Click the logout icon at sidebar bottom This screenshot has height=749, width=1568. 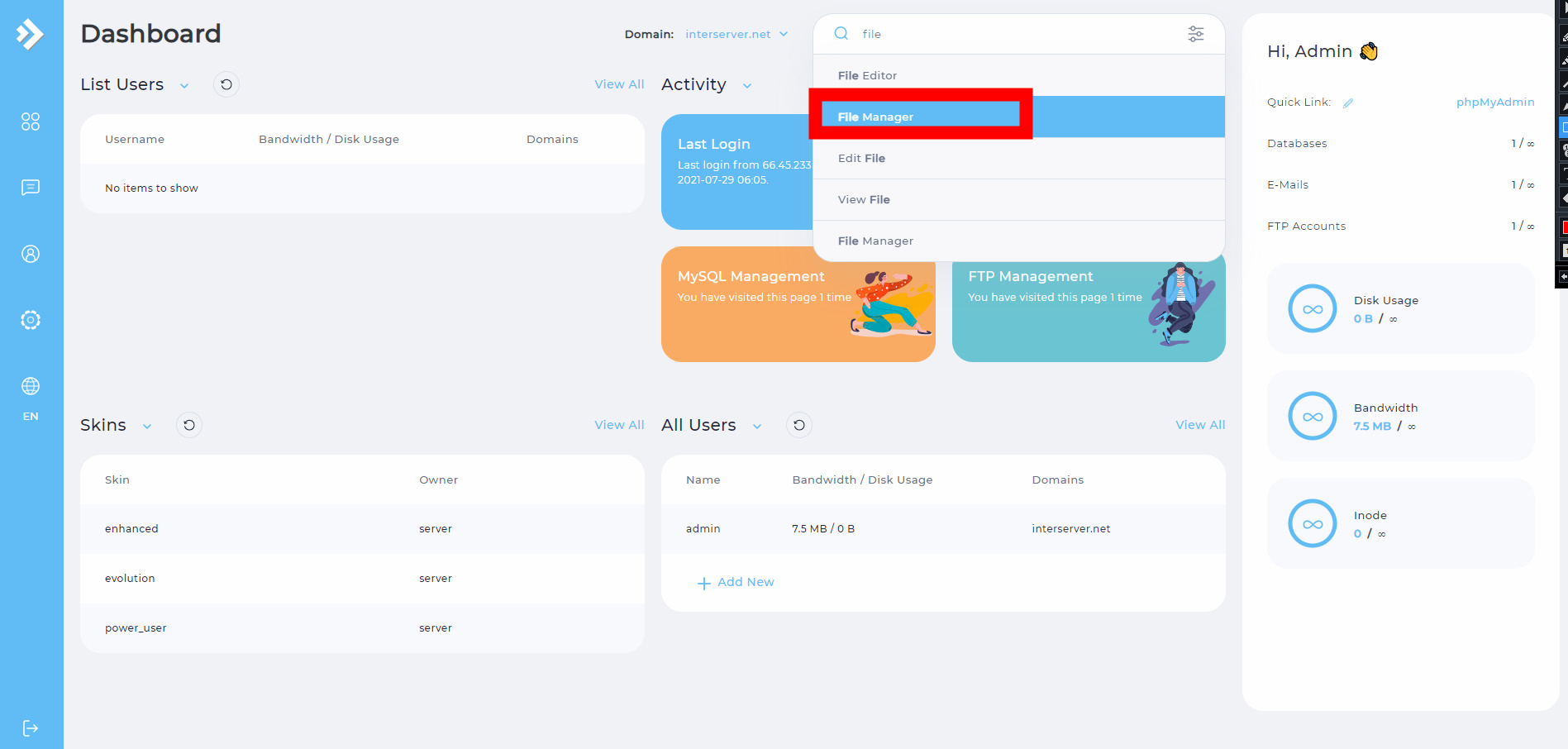(x=31, y=728)
